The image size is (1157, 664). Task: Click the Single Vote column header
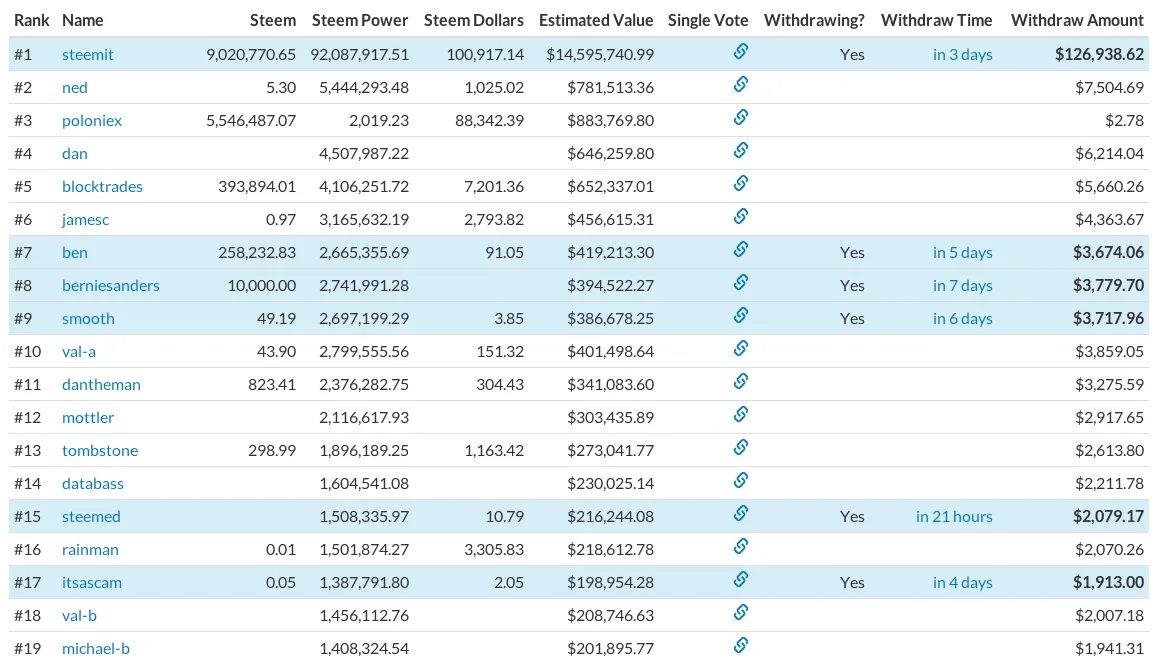tap(708, 20)
